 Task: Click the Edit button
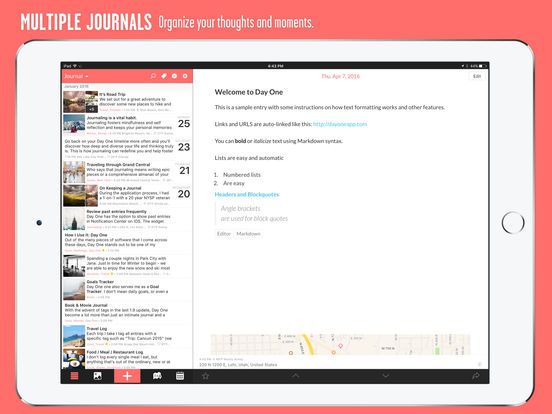coord(477,76)
